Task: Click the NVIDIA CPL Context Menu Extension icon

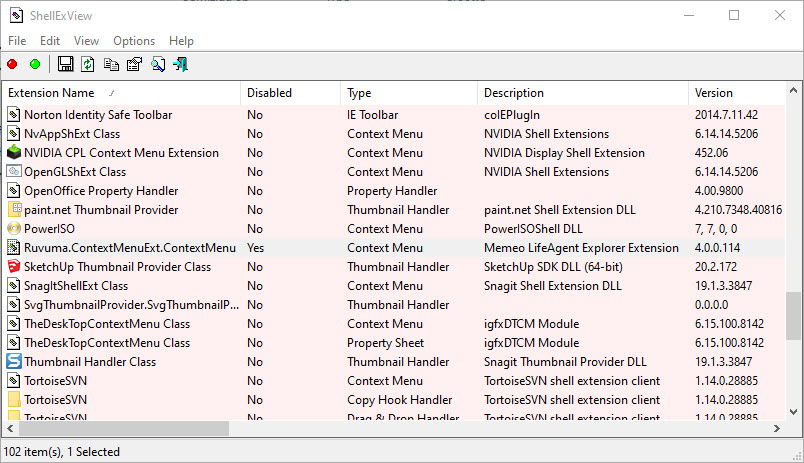Action: tap(14, 153)
